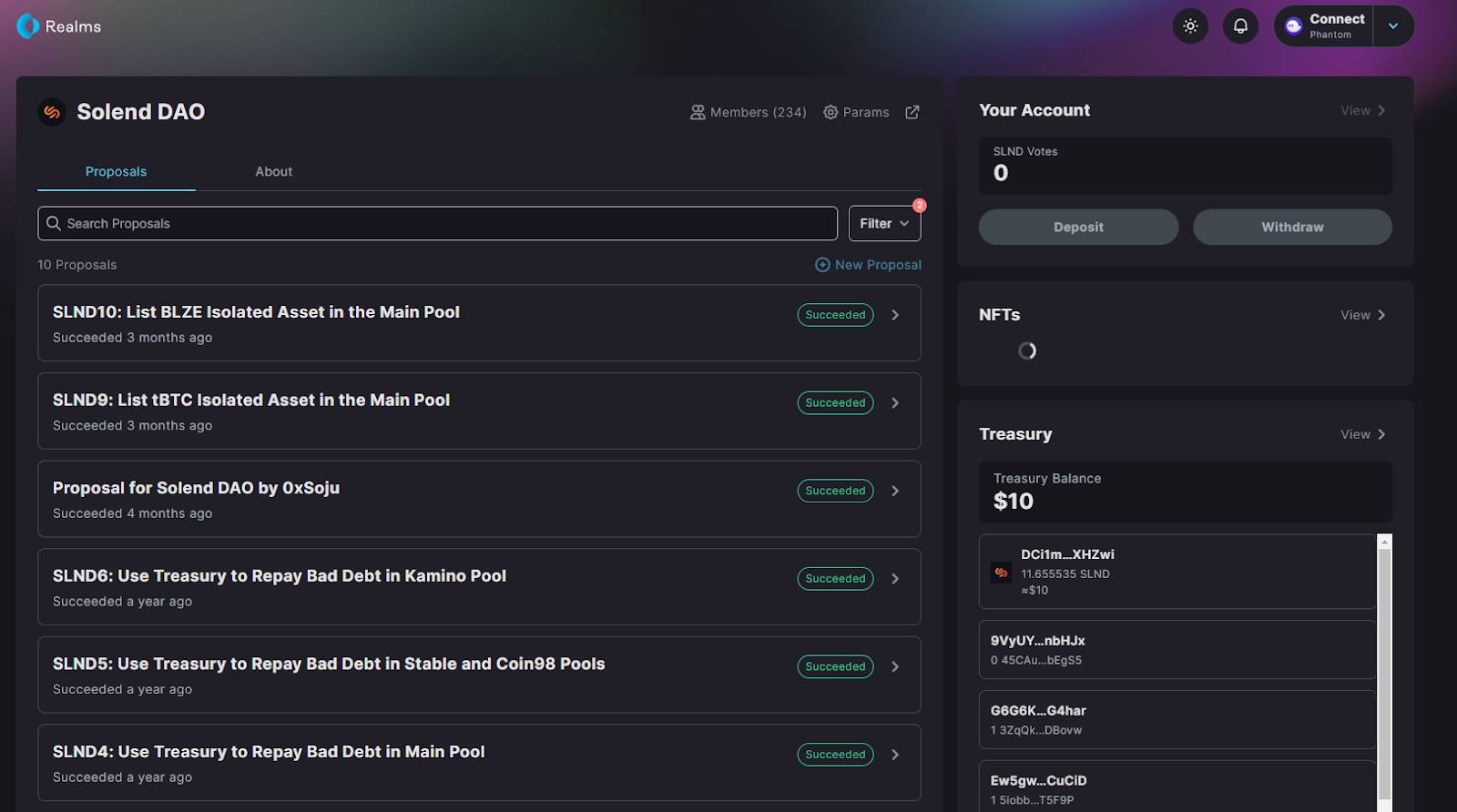Click the NFTs loading spinner
This screenshot has width=1457, height=812.
pos(1027,350)
